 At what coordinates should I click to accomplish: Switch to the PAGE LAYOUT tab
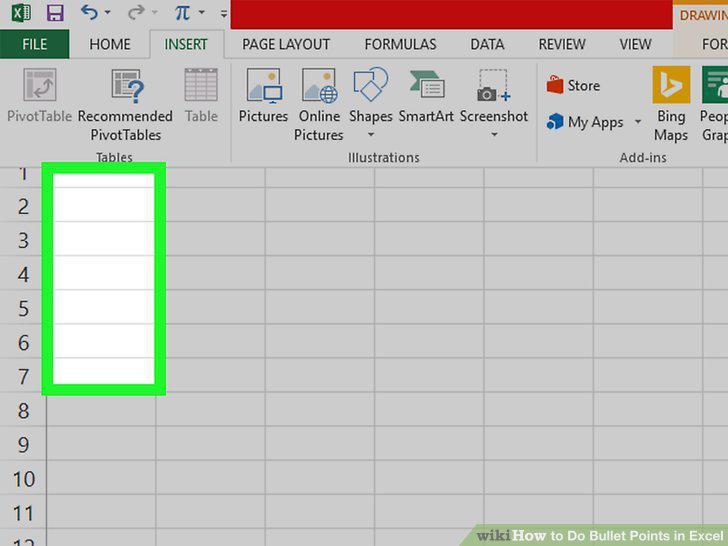coord(286,44)
